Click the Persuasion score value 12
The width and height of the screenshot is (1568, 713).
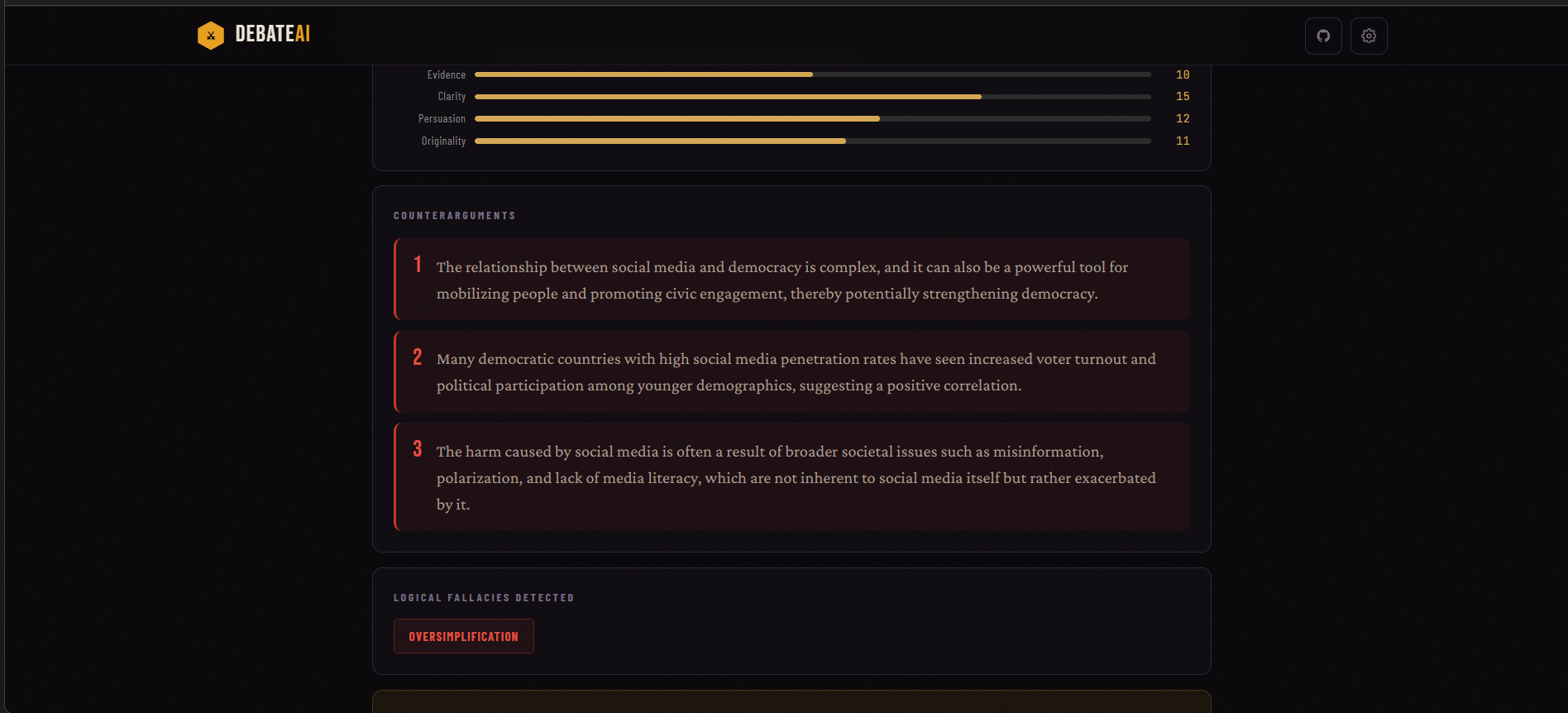[1183, 119]
